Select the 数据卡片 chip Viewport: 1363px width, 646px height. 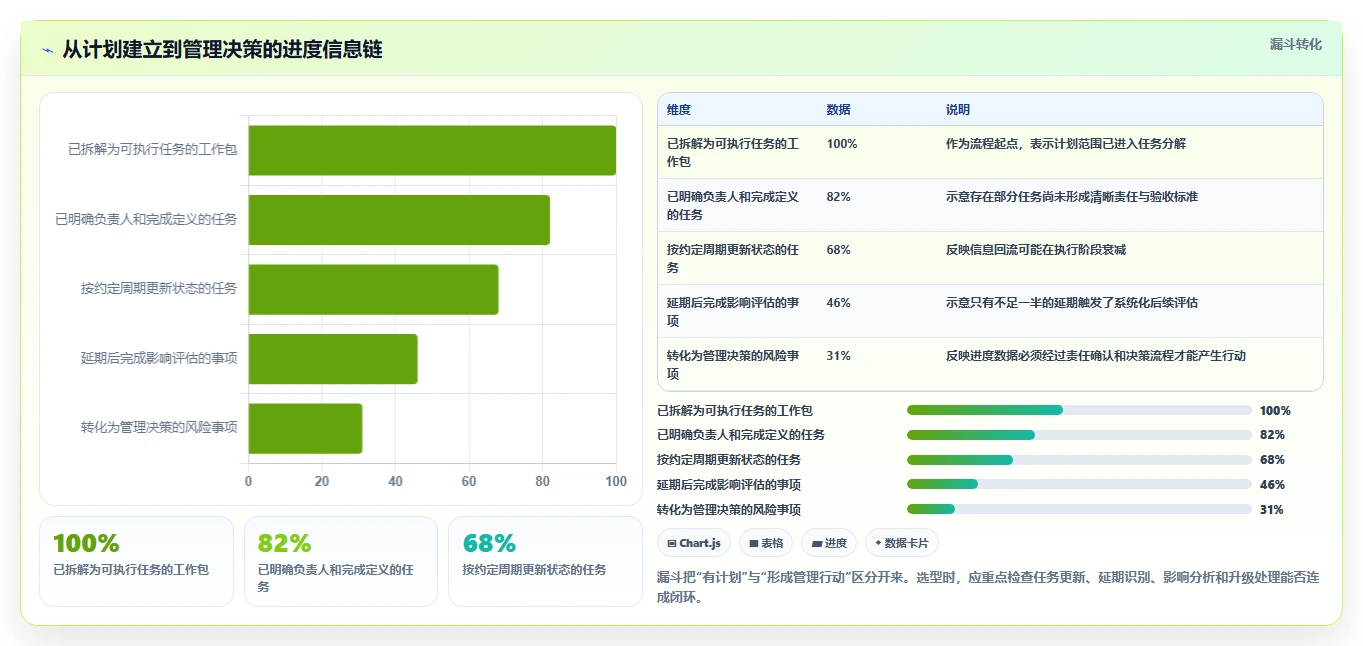click(902, 543)
